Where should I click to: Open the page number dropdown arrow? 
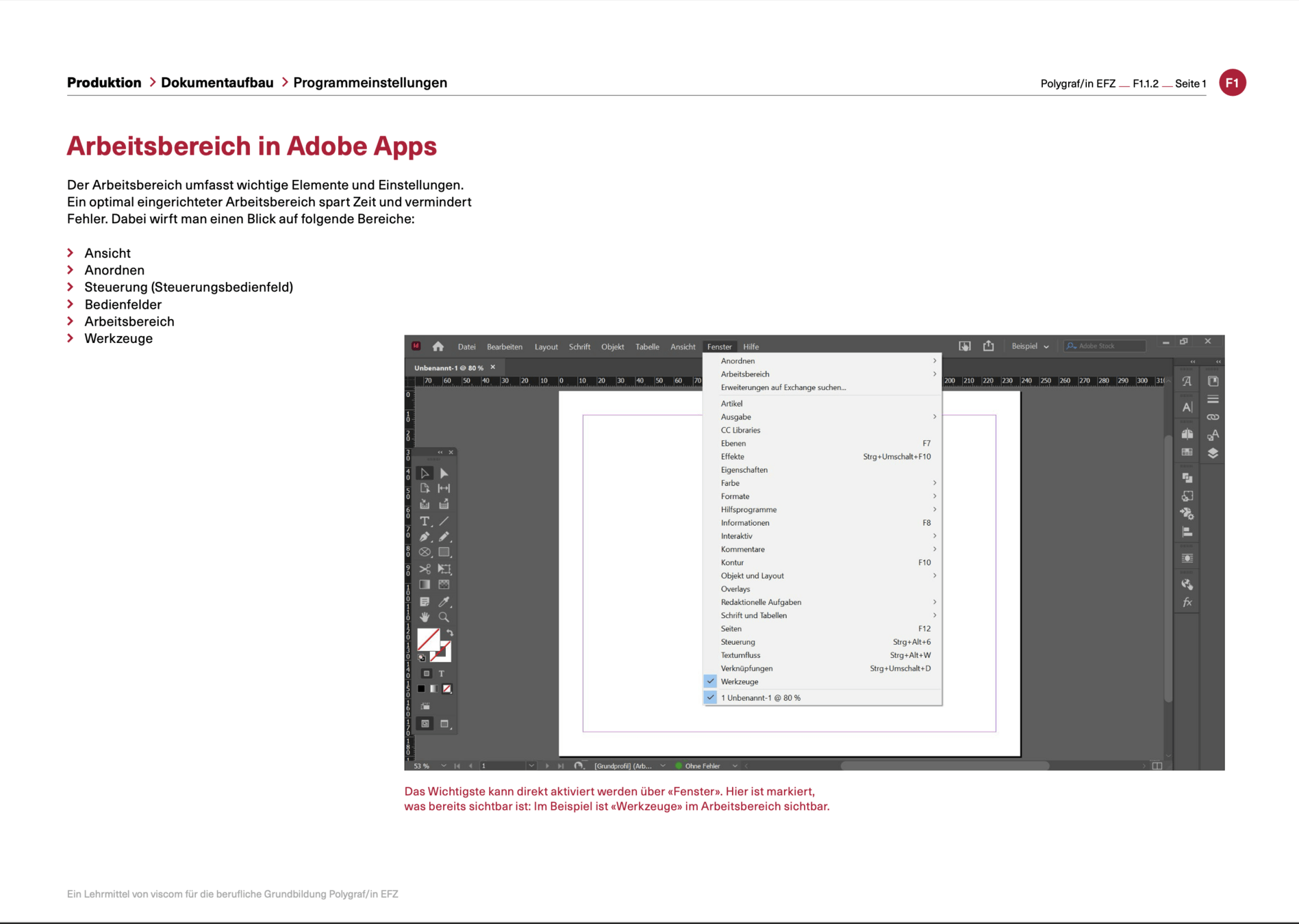coord(531,766)
